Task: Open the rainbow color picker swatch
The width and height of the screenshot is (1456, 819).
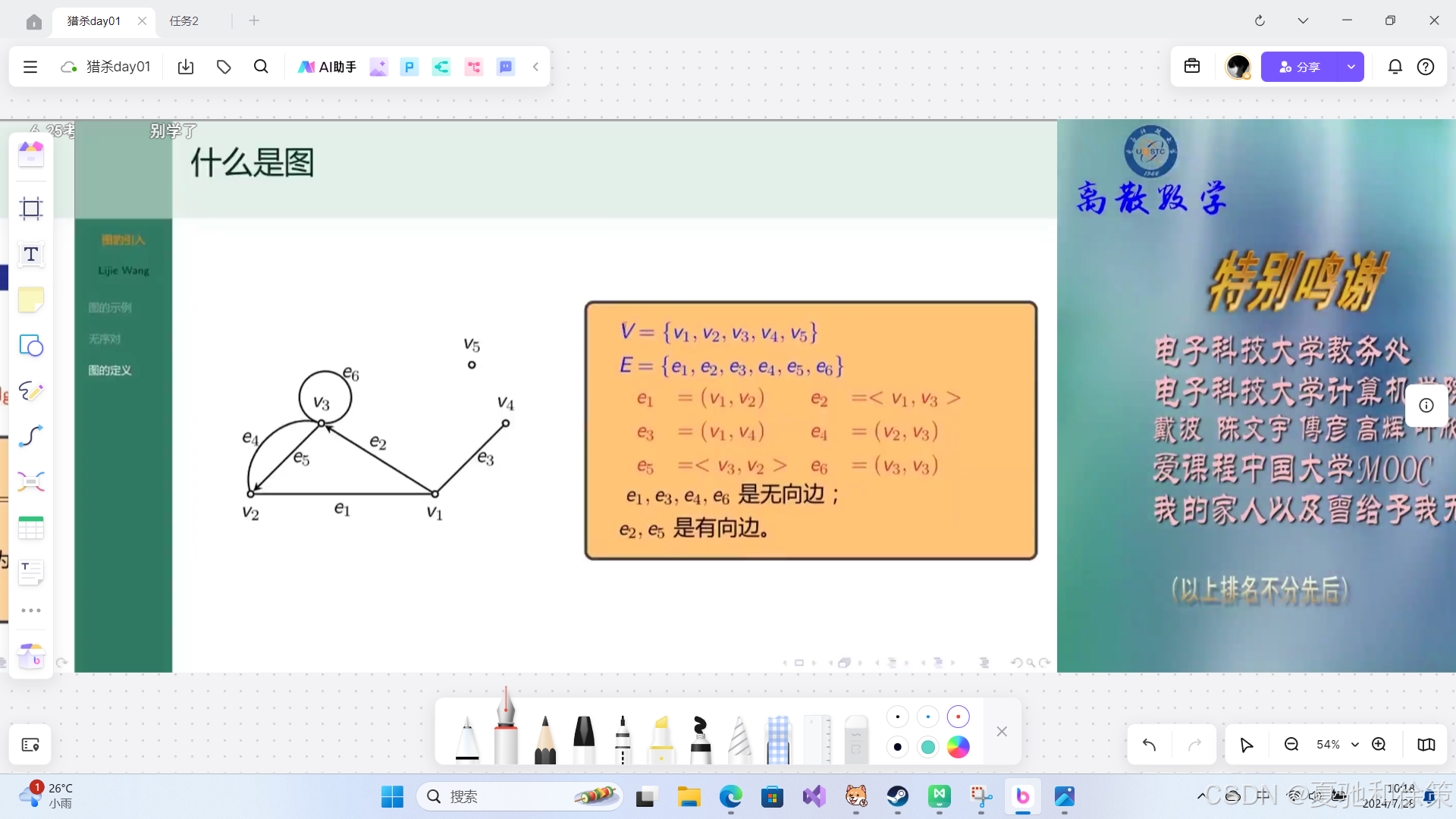Action: 959,747
